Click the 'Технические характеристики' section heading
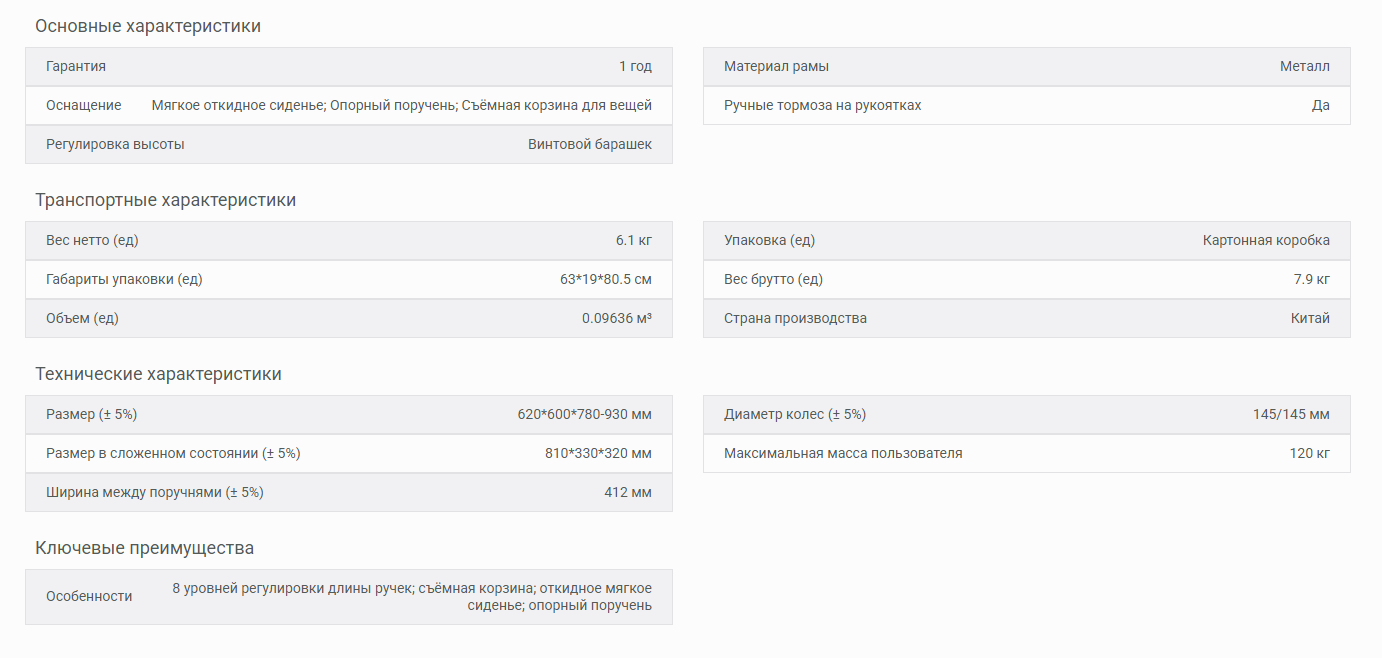The width and height of the screenshot is (1382, 658). tap(158, 374)
